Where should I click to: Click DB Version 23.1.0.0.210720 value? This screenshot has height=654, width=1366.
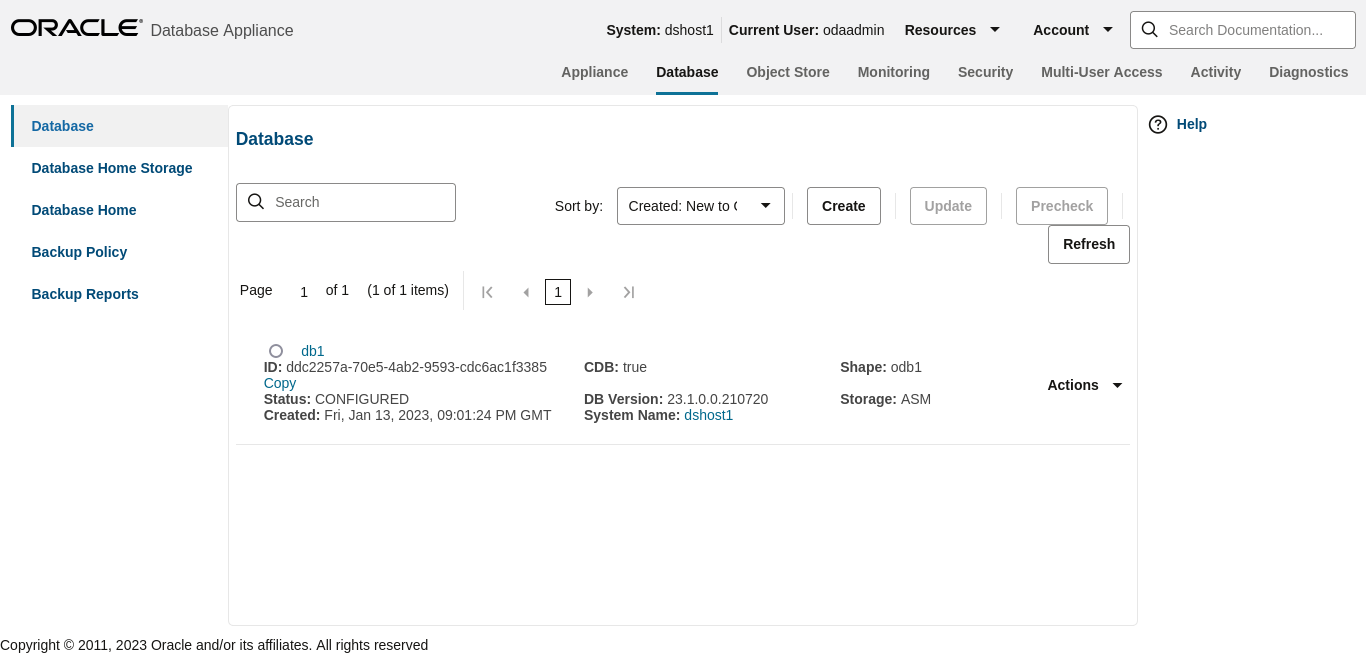(718, 399)
